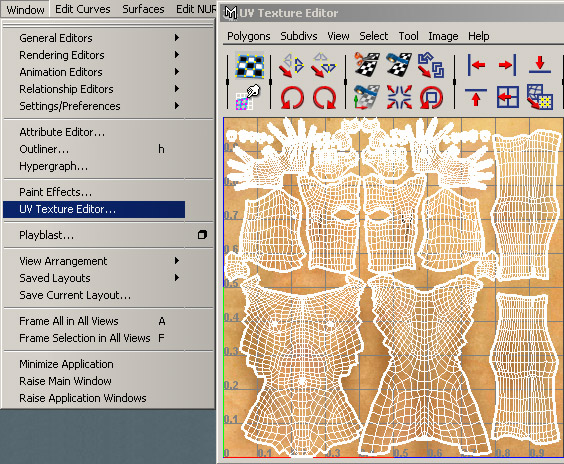Open the Window menu

click(25, 9)
